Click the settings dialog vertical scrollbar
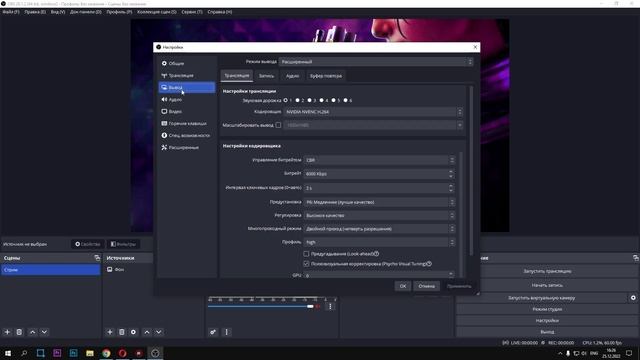This screenshot has height=360, width=640. [x=471, y=170]
